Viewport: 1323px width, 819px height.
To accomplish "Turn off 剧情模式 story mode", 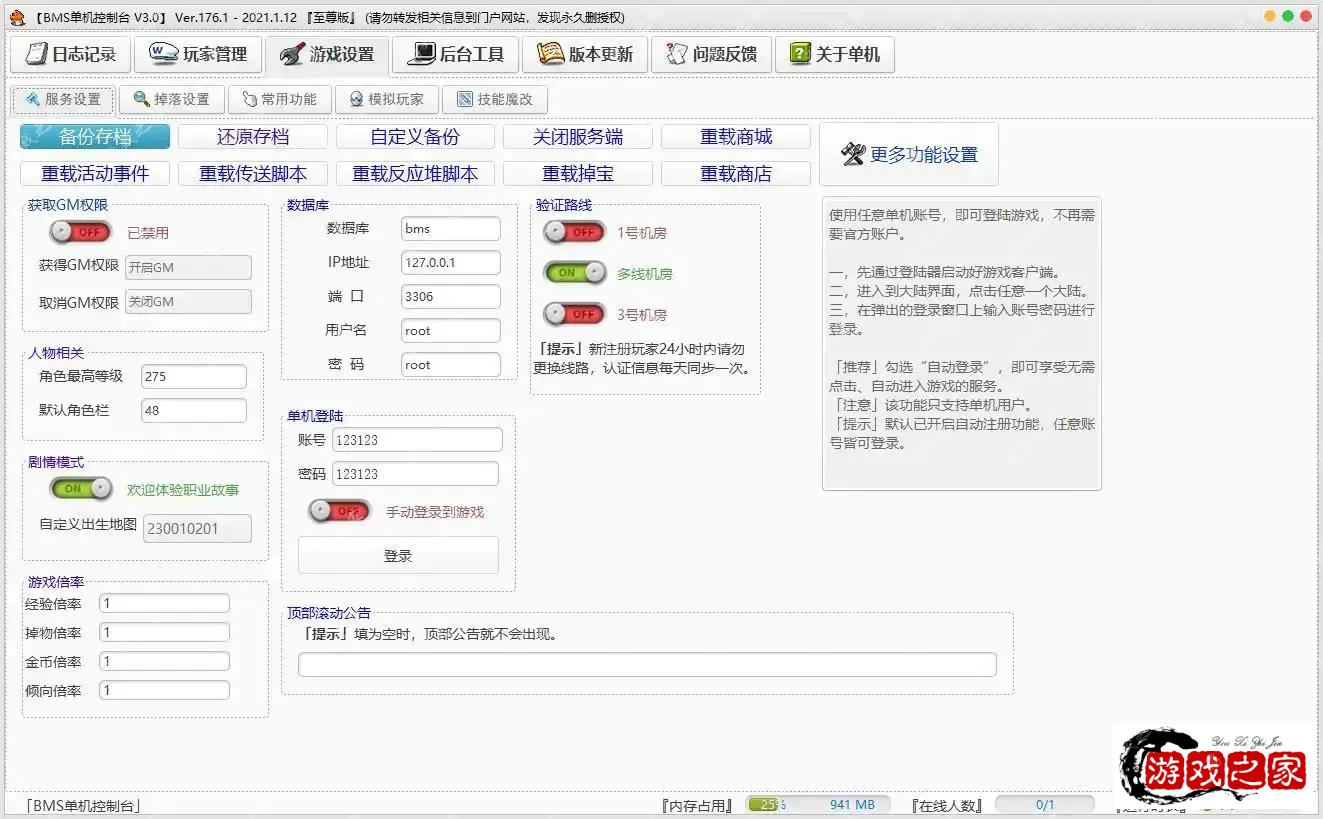I will click(78, 488).
